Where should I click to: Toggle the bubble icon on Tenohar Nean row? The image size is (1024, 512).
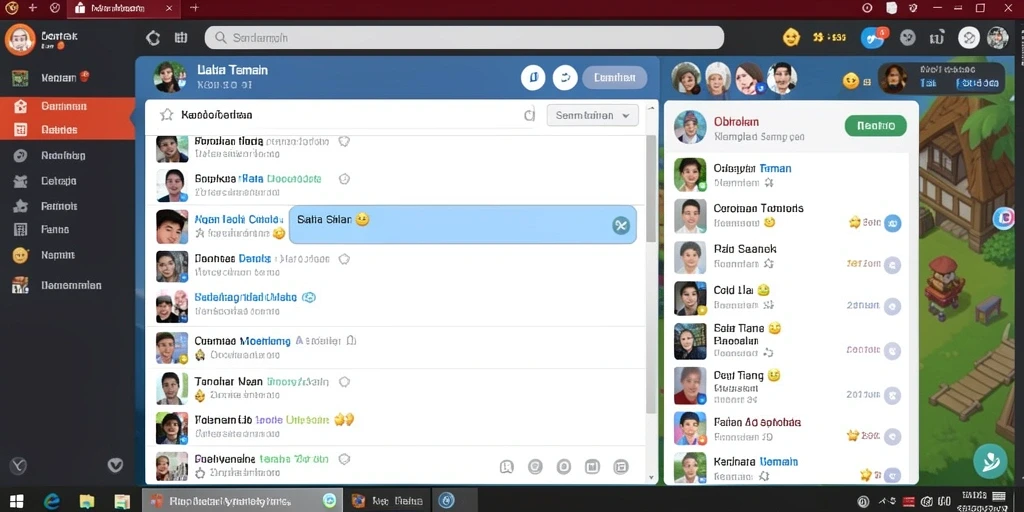(x=344, y=382)
